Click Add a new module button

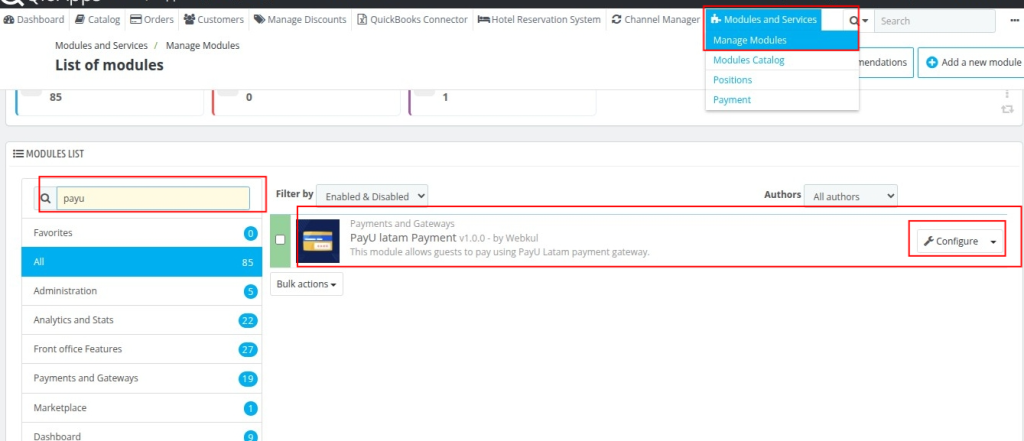point(970,62)
